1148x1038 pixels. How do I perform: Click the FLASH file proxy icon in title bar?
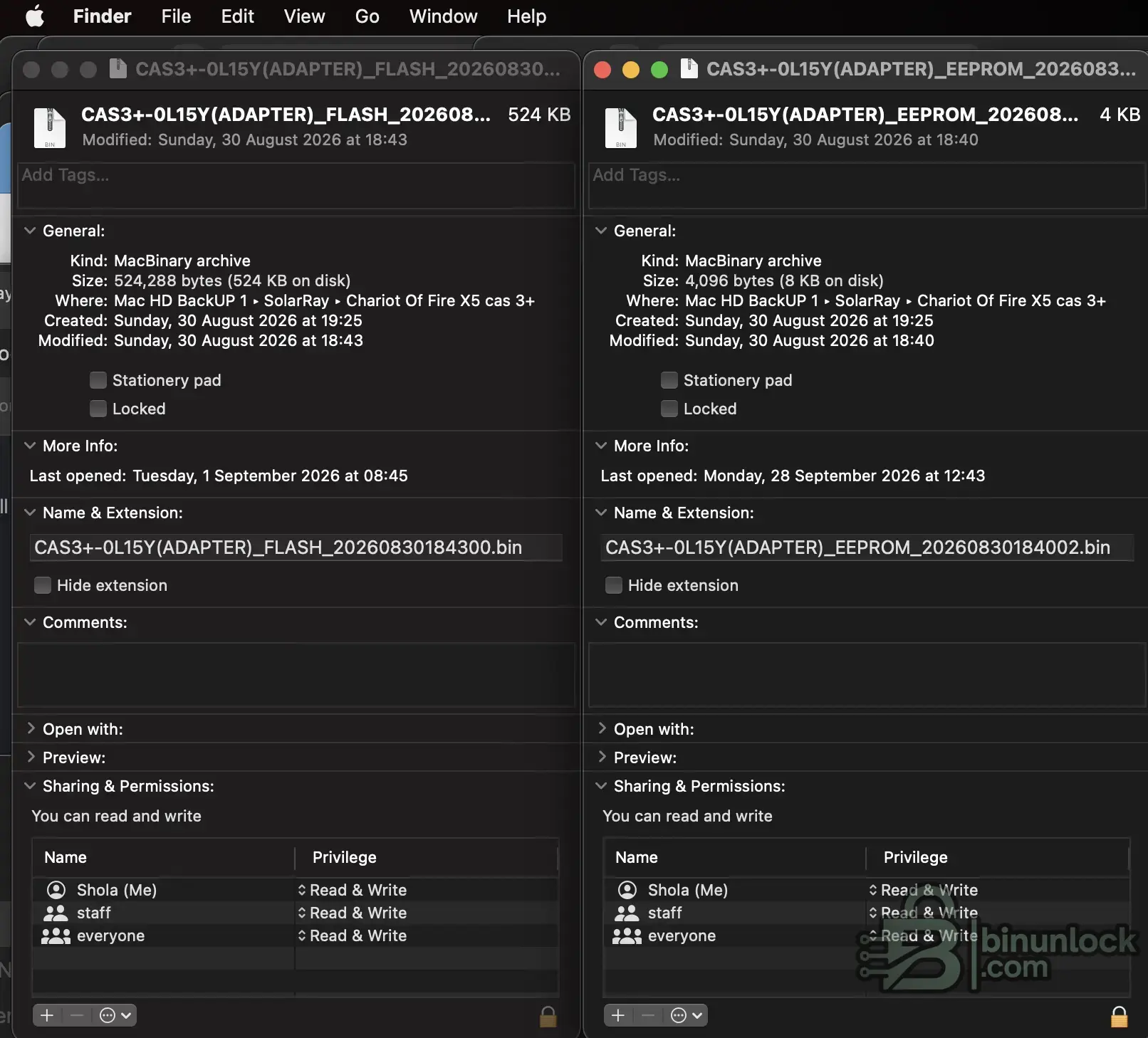click(x=118, y=68)
